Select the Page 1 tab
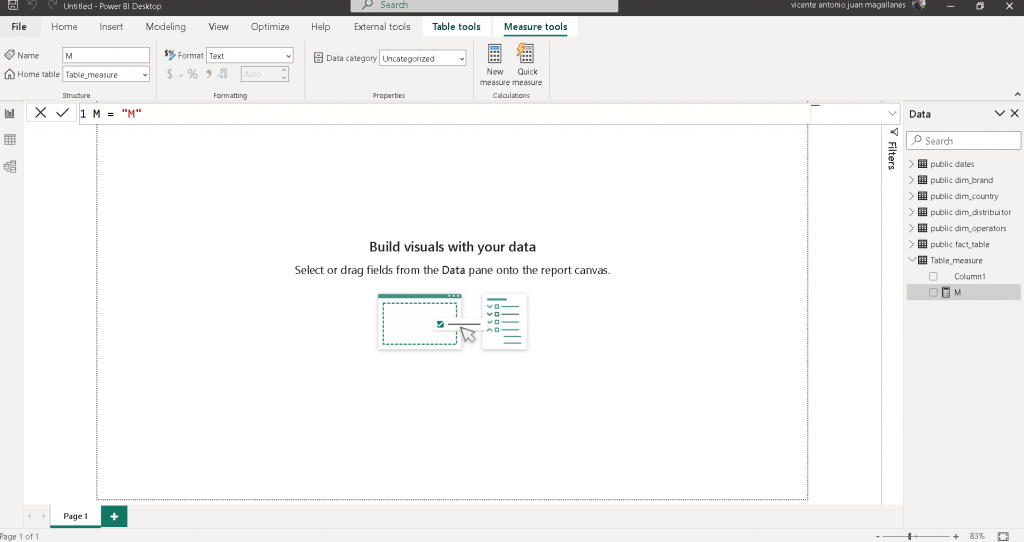This screenshot has width=1024, height=542. click(x=75, y=516)
